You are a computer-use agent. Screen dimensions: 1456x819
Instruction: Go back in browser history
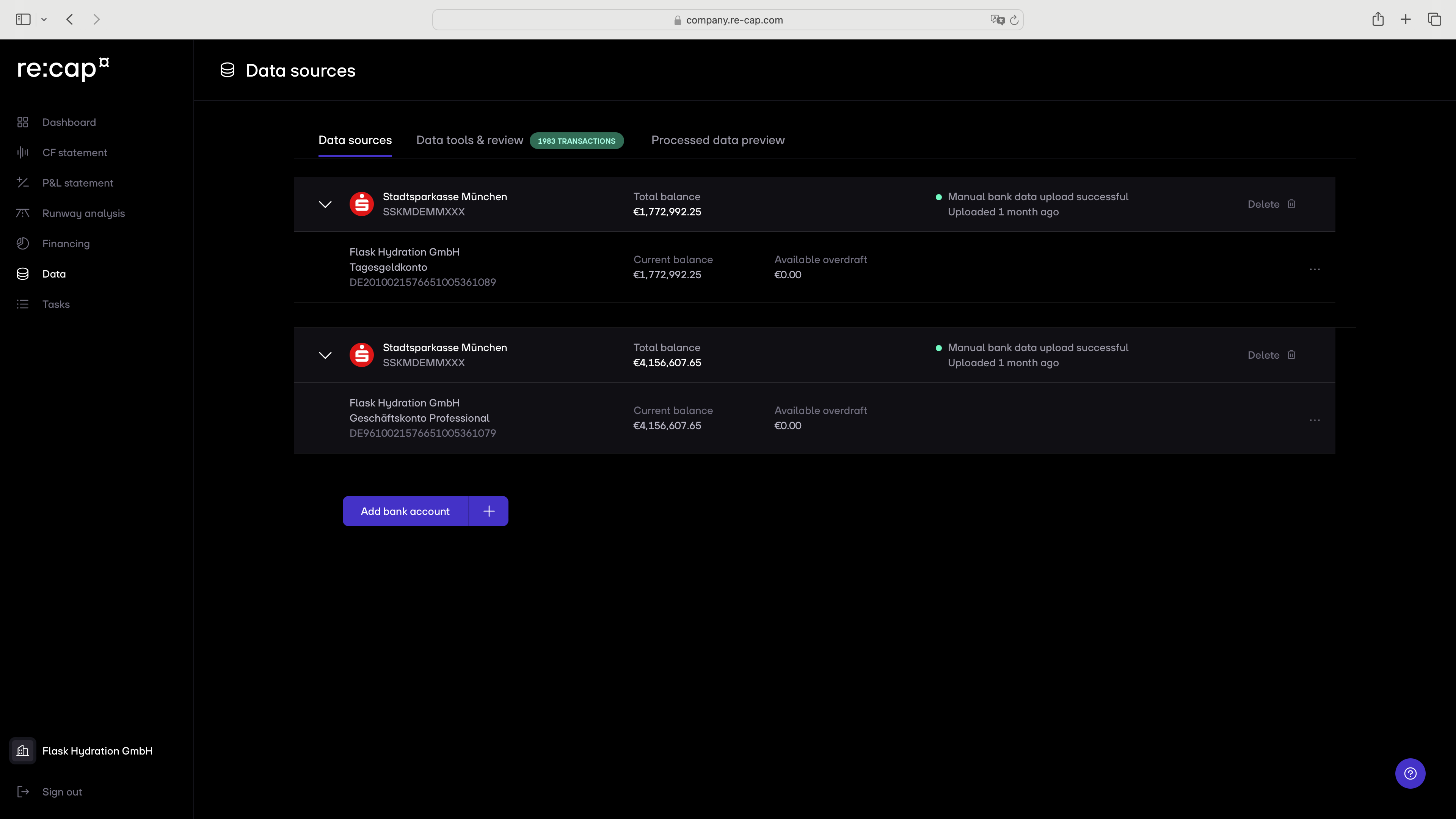(69, 19)
